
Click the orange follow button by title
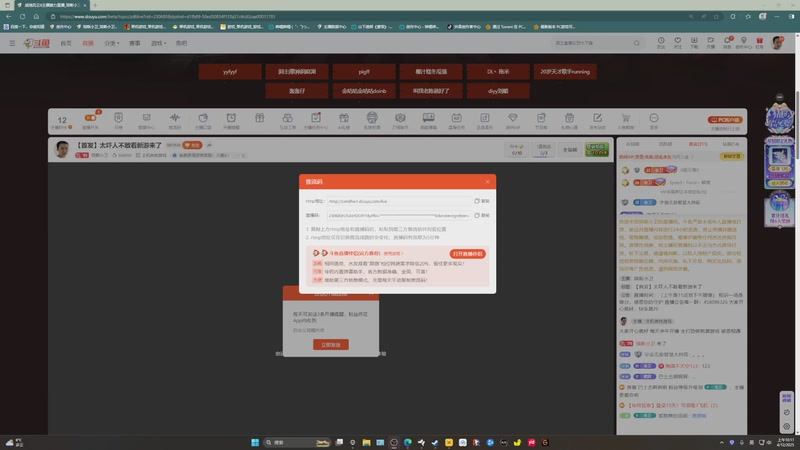click(192, 145)
